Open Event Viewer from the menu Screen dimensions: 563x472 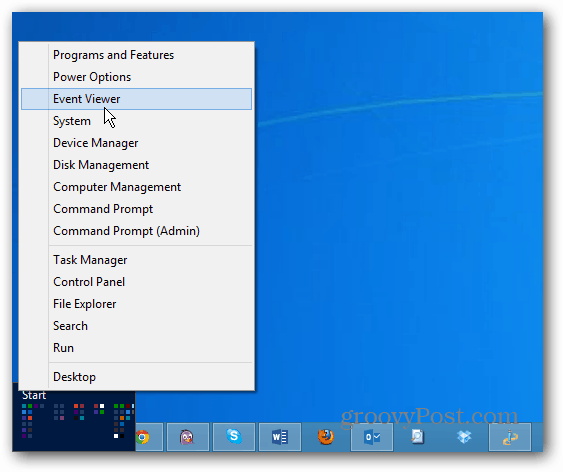(136, 99)
